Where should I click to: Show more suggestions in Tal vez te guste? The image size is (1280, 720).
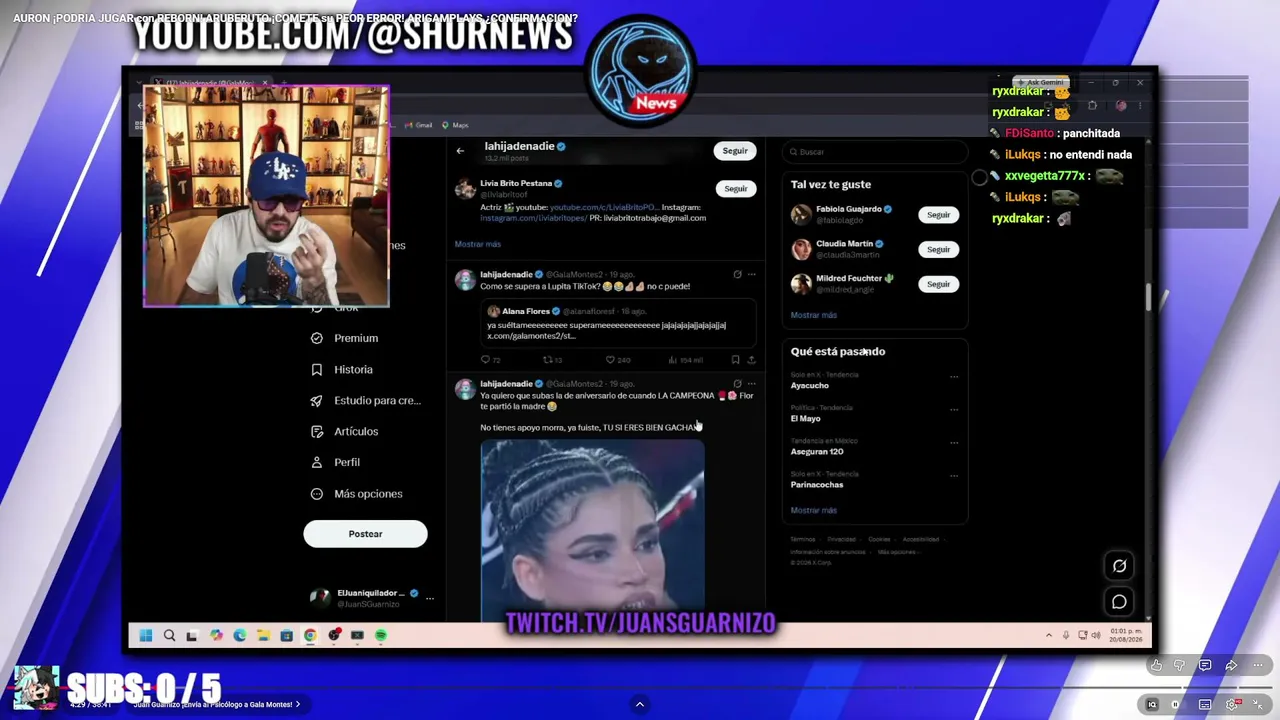click(x=813, y=315)
